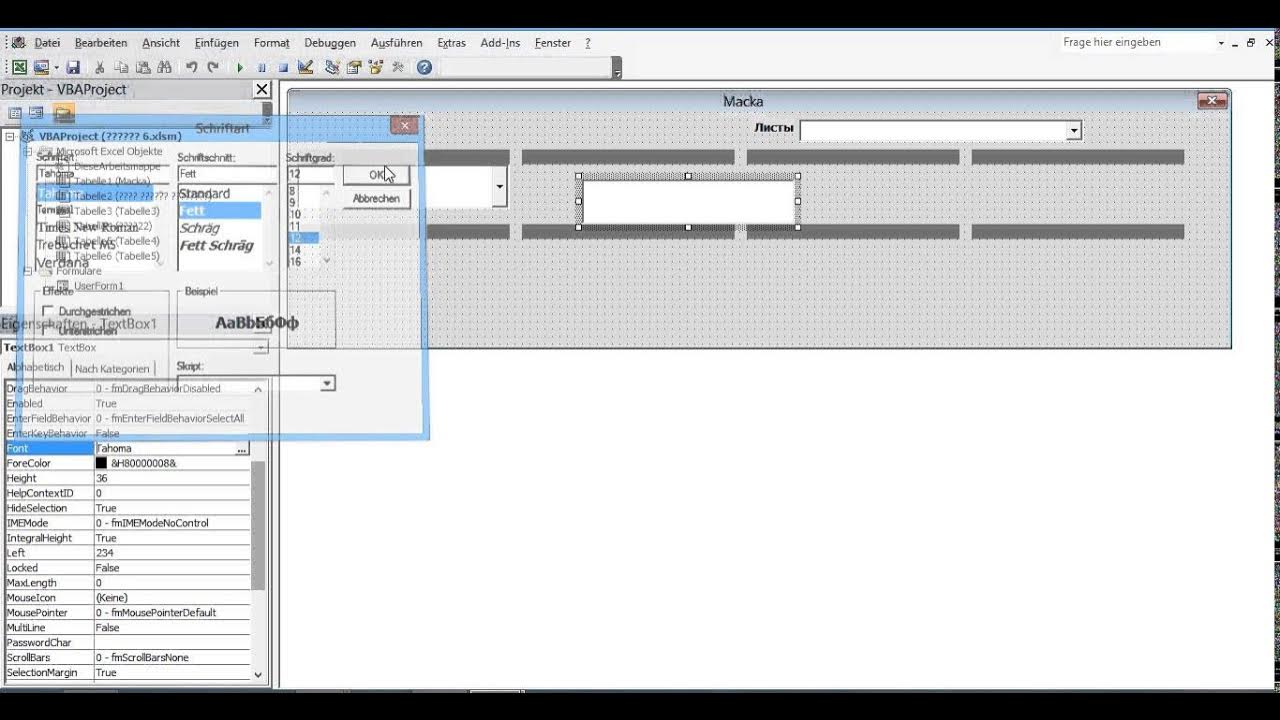The image size is (1280, 720).
Task: Enable the Unterstrichen checkbox
Action: pyautogui.click(x=48, y=331)
